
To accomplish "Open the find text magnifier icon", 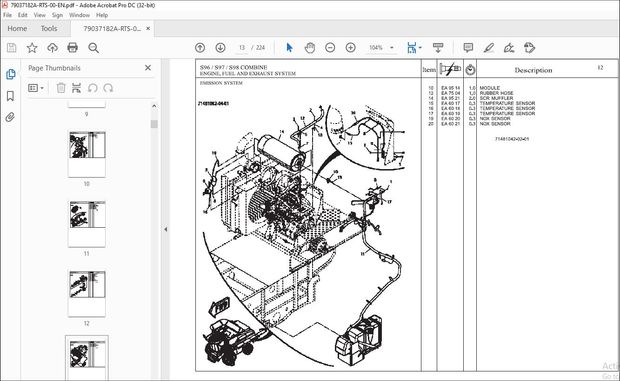I will pyautogui.click(x=93, y=48).
